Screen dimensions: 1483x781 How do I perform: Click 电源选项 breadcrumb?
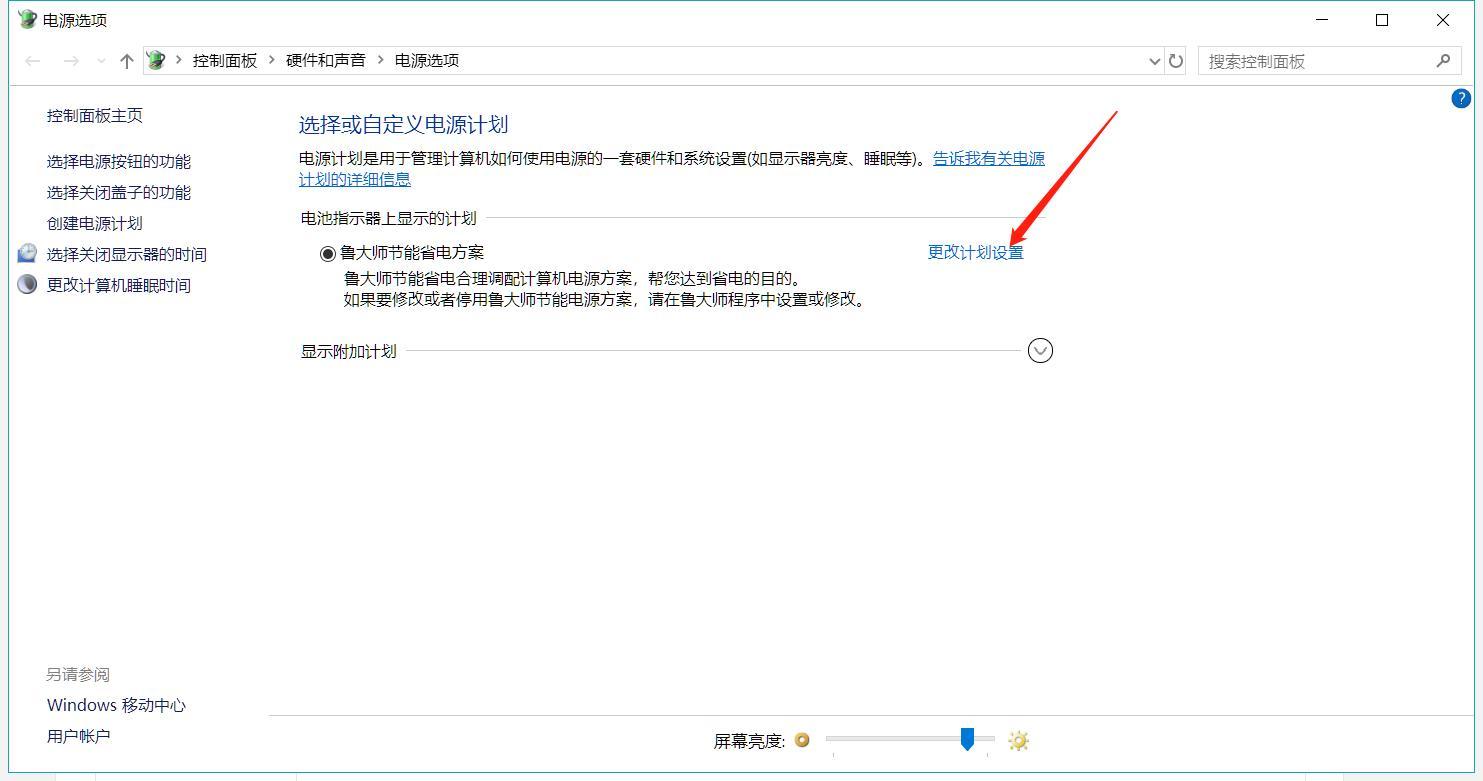[427, 60]
